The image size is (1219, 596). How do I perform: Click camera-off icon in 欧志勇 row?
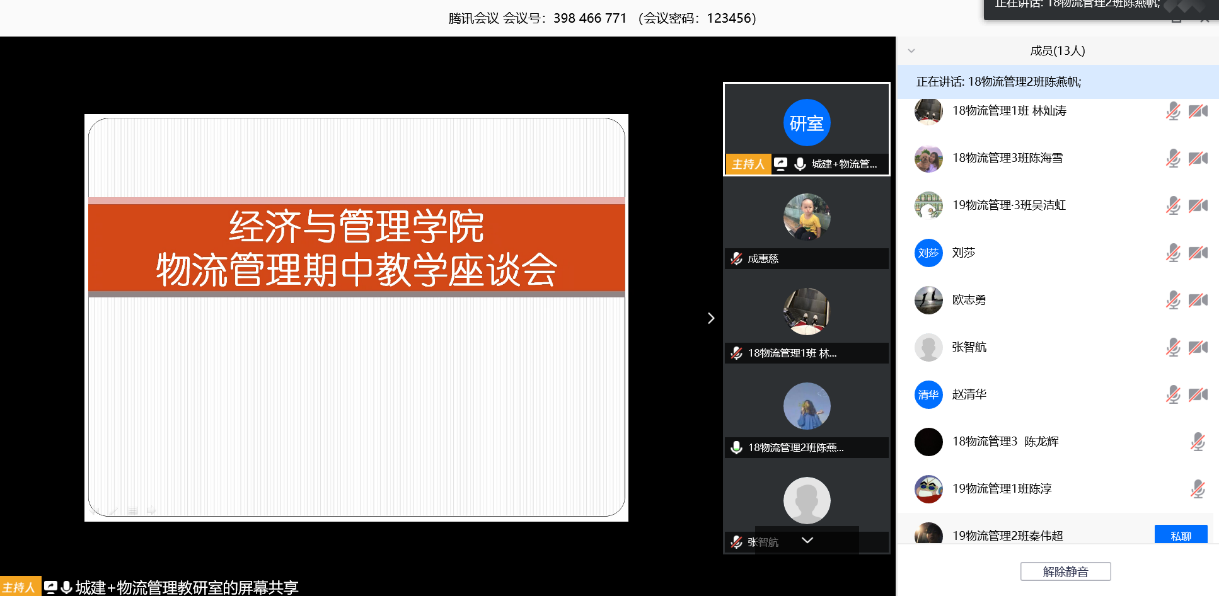[x=1198, y=300]
